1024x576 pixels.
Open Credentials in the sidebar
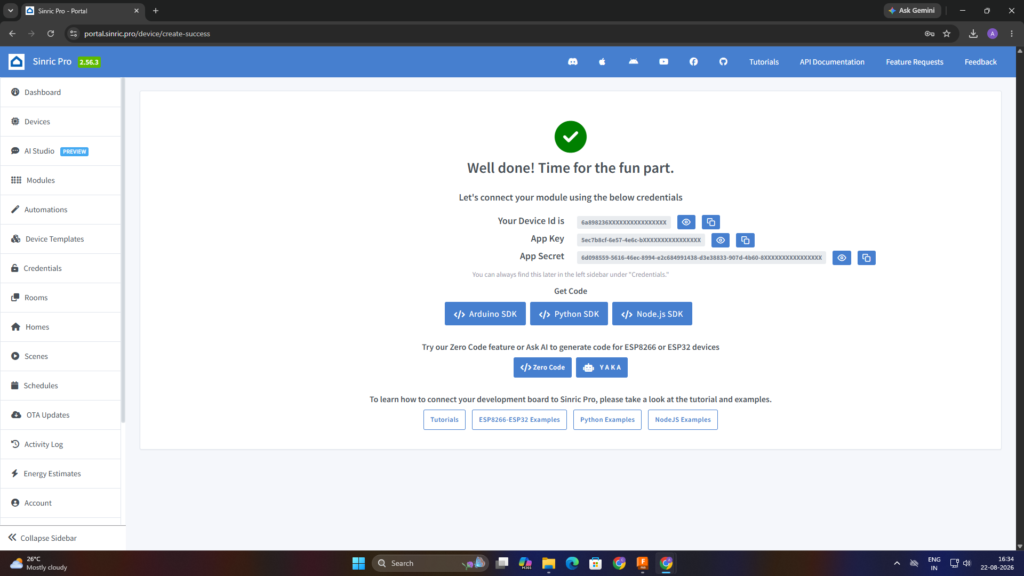[61, 268]
